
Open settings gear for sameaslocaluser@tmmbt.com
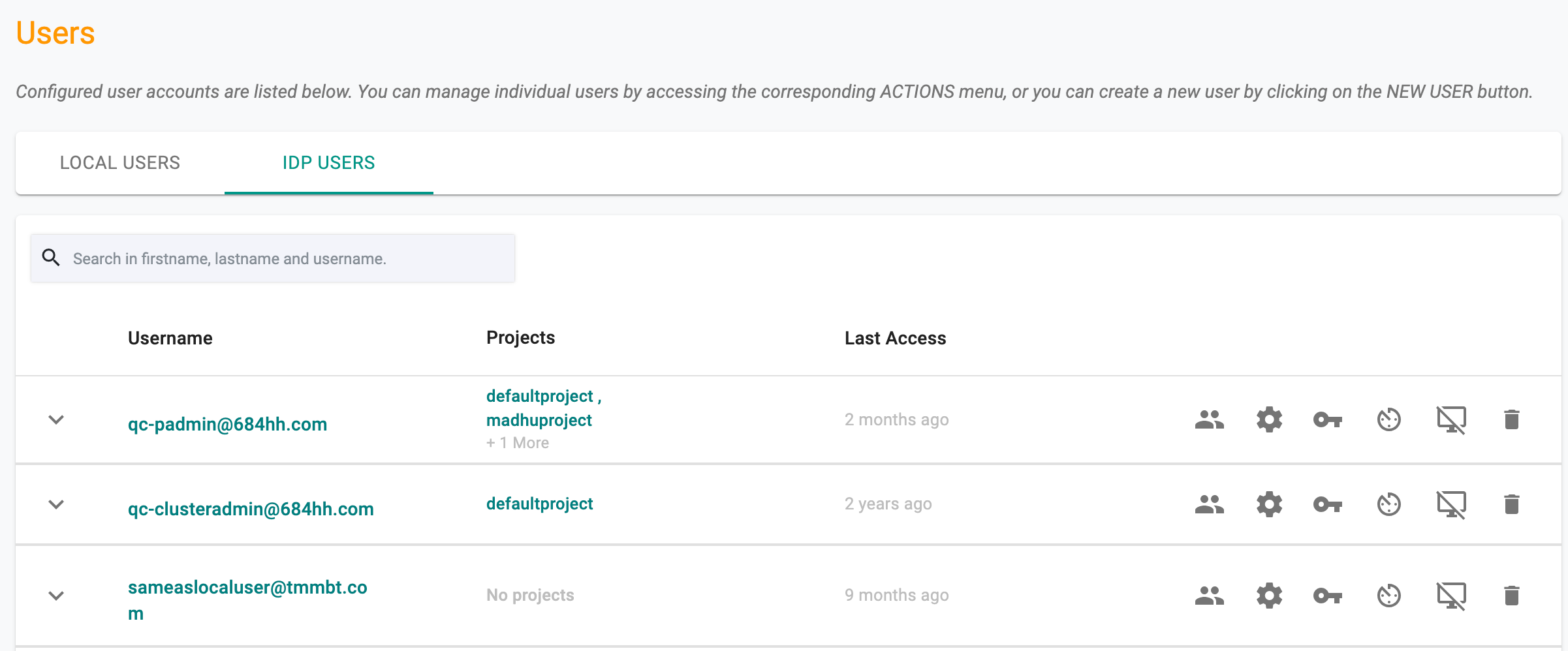(1269, 596)
